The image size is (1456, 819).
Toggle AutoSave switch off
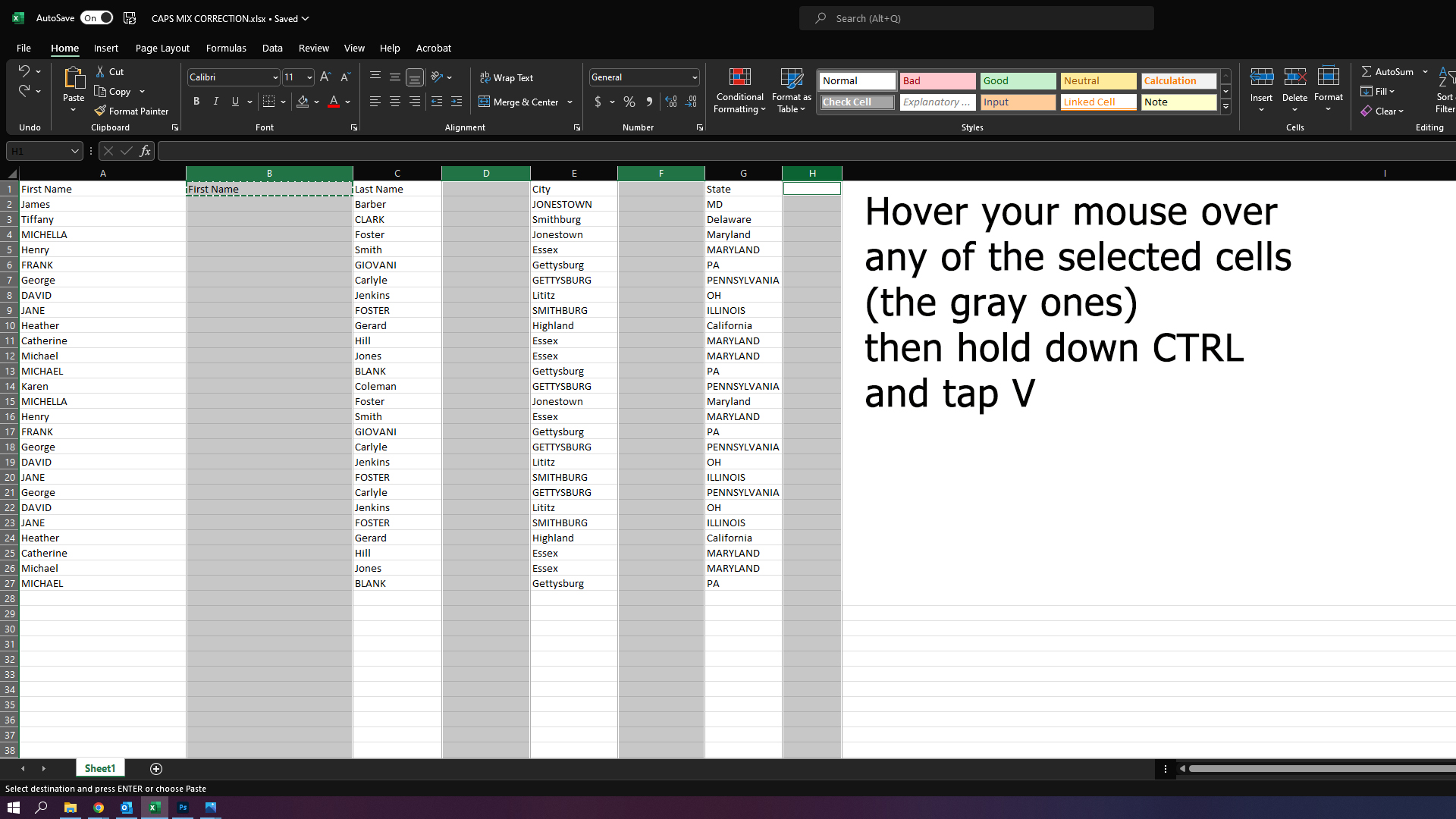tap(96, 18)
